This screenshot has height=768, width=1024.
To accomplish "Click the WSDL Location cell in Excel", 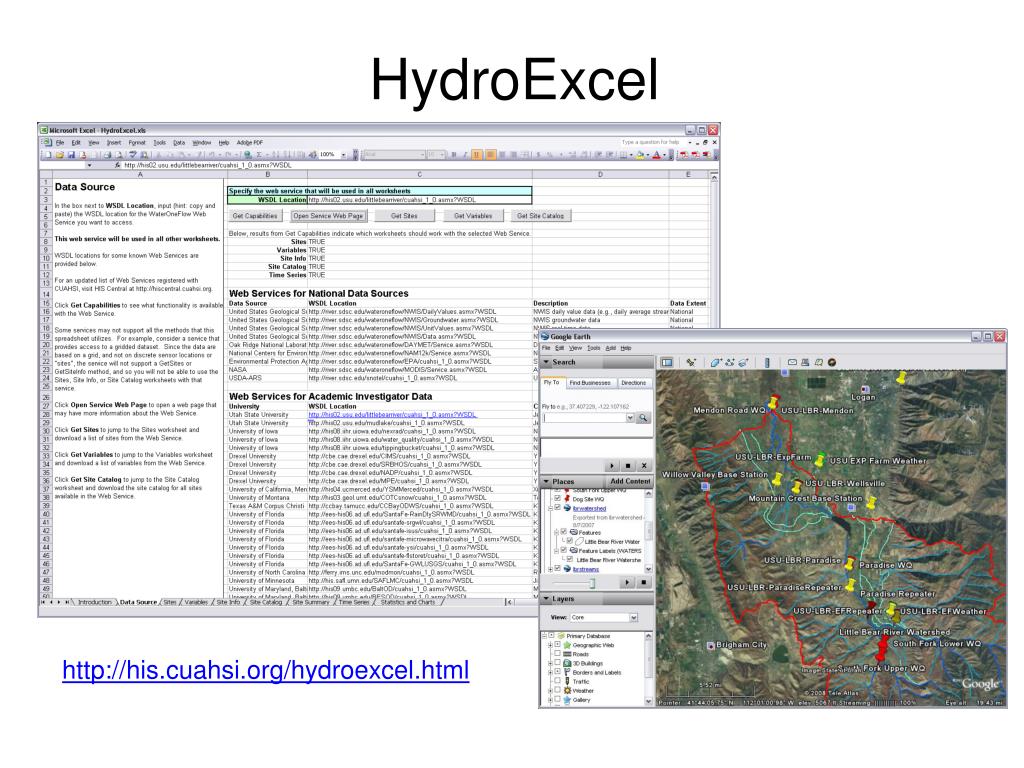I will [x=419, y=200].
